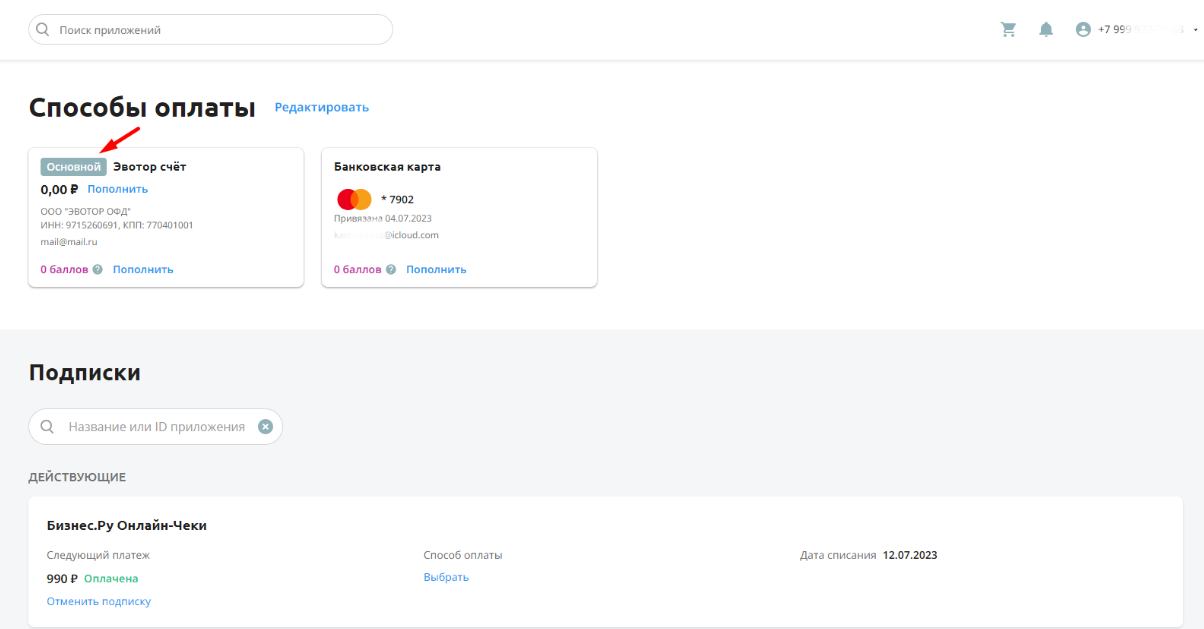Focus the 'Название или ID приложения' field
Viewport: 1204px width, 629px height.
(155, 426)
